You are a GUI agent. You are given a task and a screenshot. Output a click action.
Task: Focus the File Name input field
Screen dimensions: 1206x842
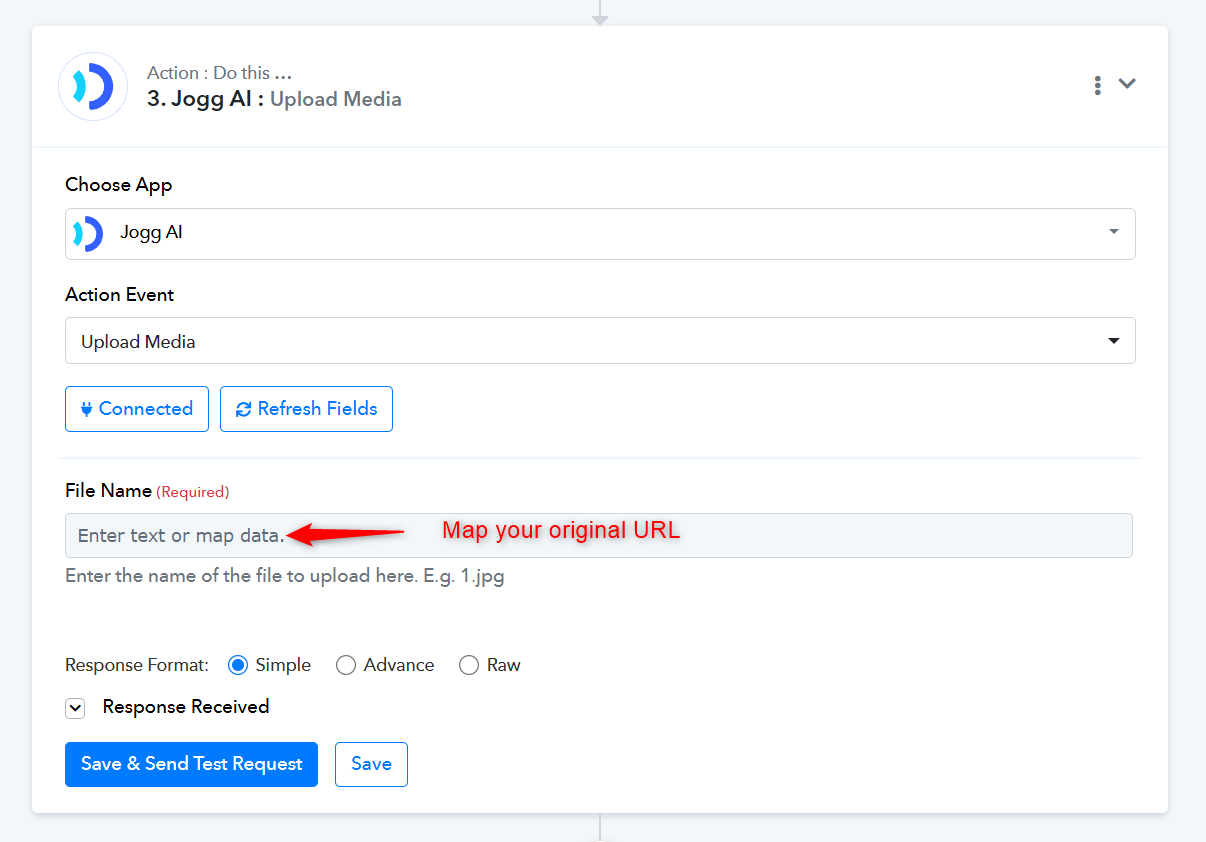coord(599,536)
